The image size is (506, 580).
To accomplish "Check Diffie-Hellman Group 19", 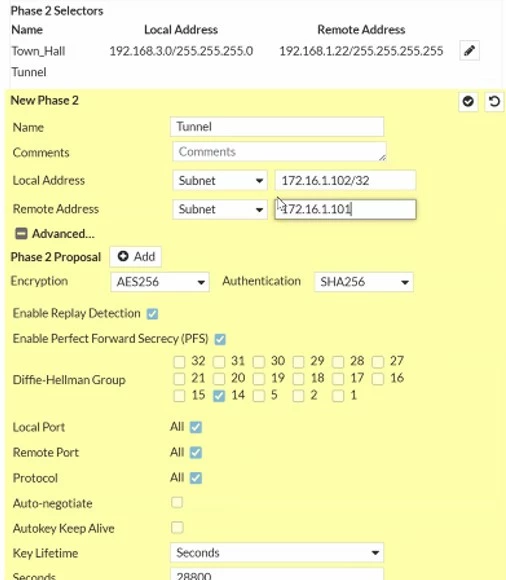I will coord(259,378).
